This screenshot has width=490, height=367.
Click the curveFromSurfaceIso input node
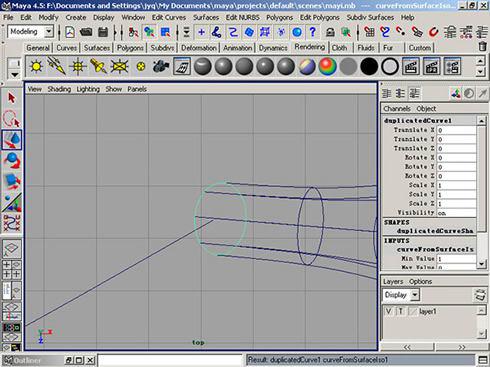435,249
